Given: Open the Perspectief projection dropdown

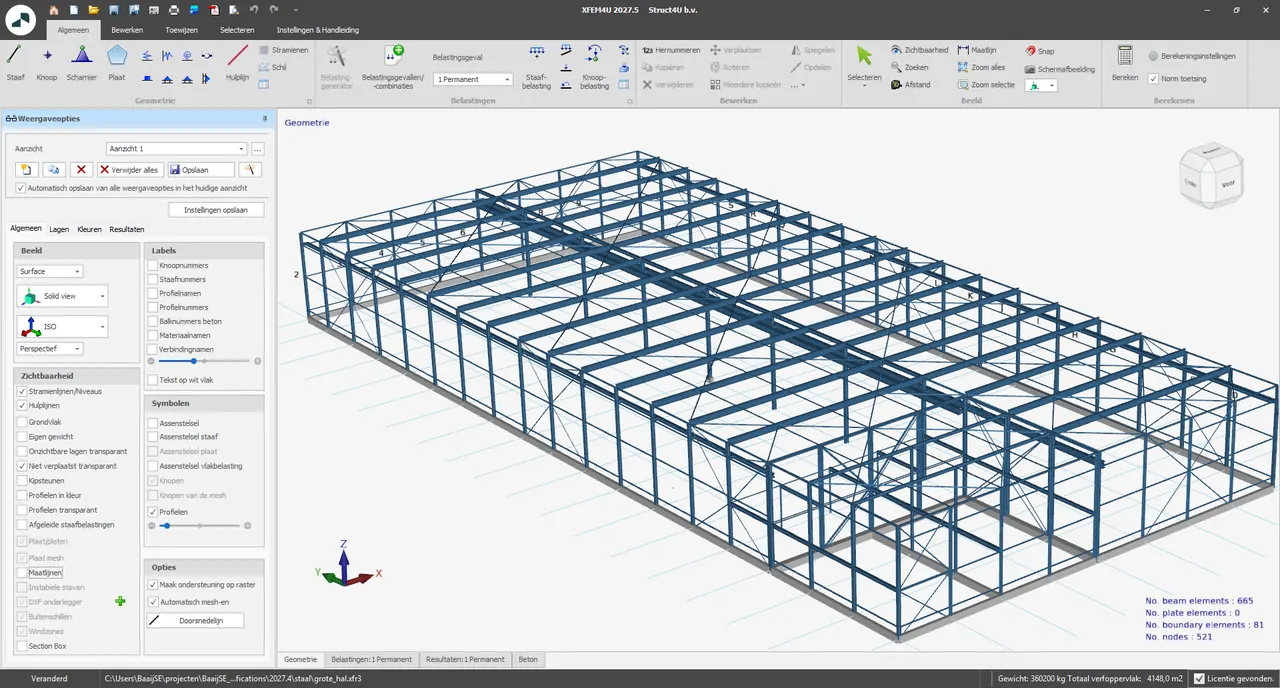Looking at the screenshot, I should point(50,349).
